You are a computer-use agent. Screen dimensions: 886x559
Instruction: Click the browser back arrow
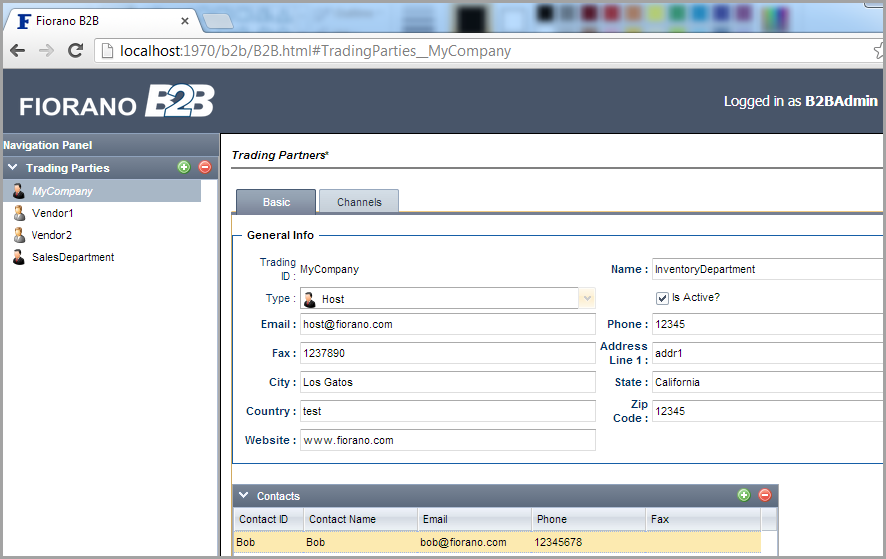(x=18, y=51)
